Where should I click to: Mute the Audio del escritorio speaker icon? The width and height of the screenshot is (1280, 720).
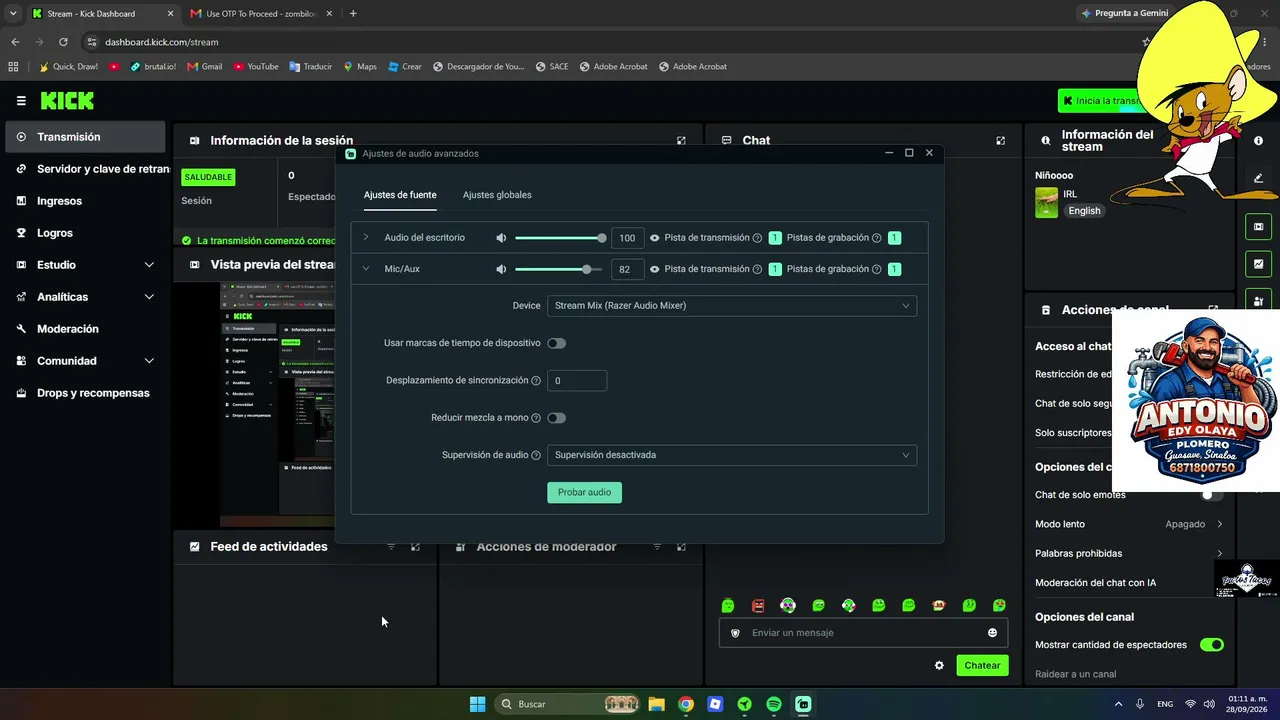[501, 238]
